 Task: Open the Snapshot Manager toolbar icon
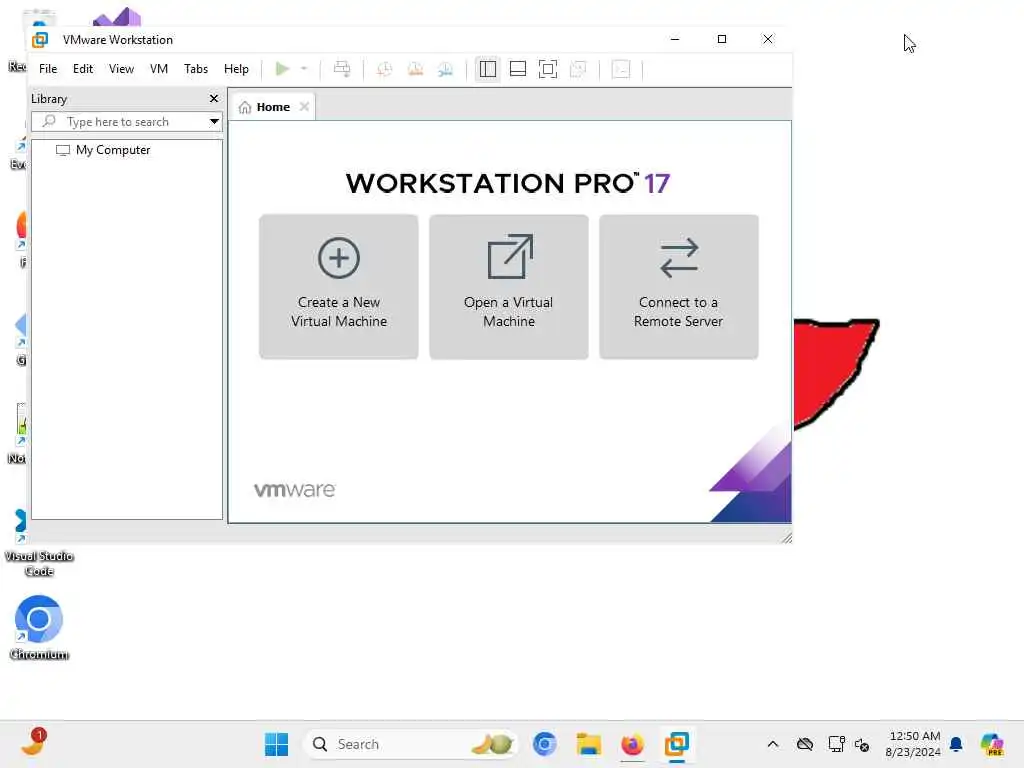click(445, 69)
